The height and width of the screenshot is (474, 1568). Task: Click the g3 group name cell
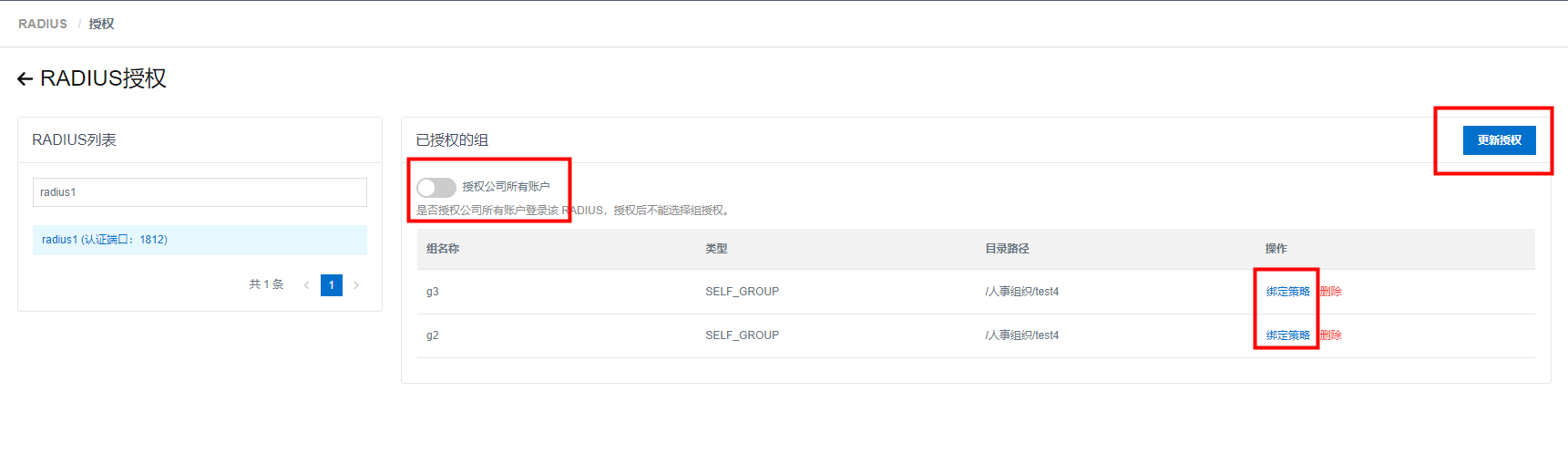coord(433,292)
